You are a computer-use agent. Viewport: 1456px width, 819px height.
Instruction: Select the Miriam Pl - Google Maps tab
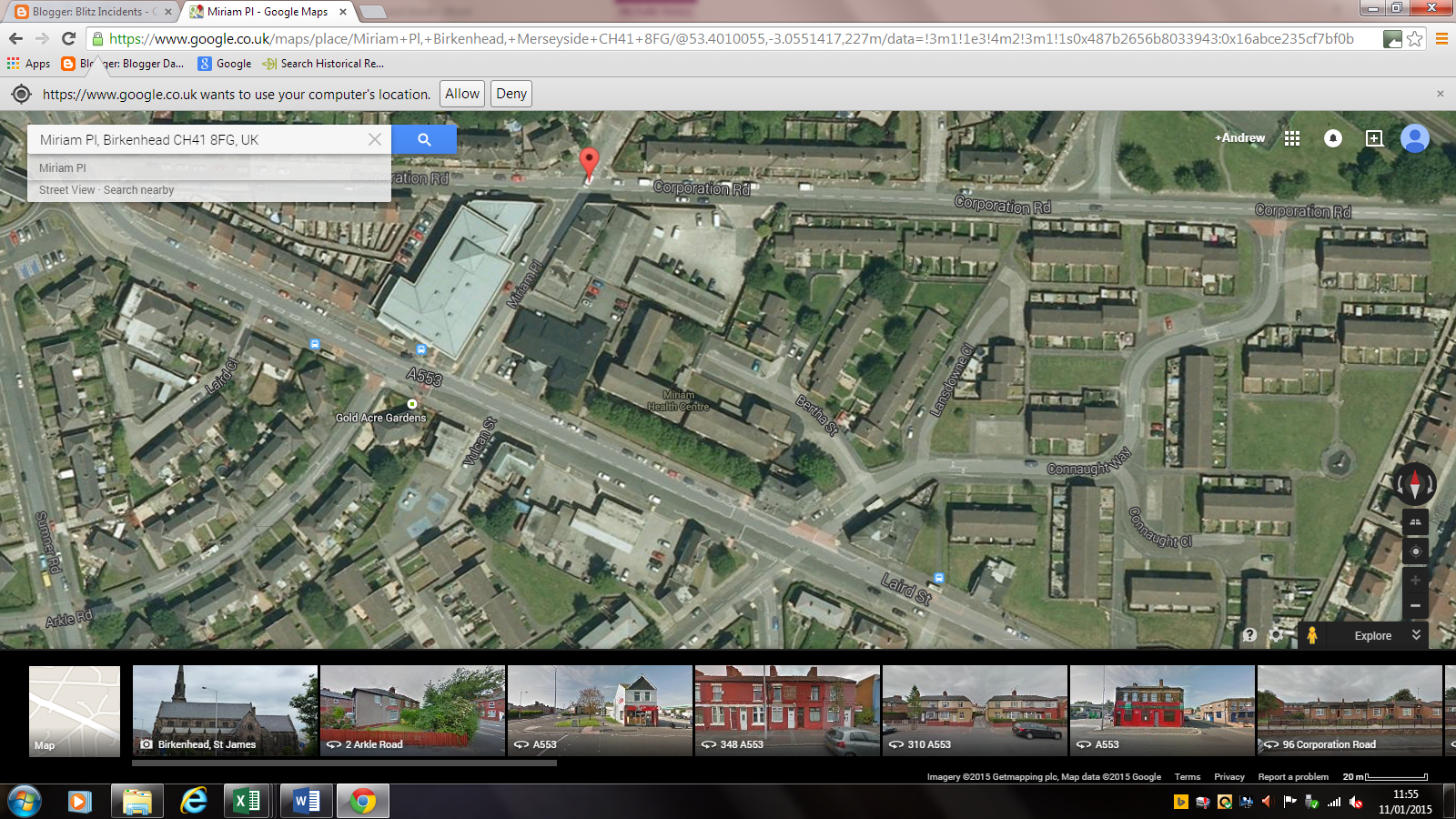point(268,12)
